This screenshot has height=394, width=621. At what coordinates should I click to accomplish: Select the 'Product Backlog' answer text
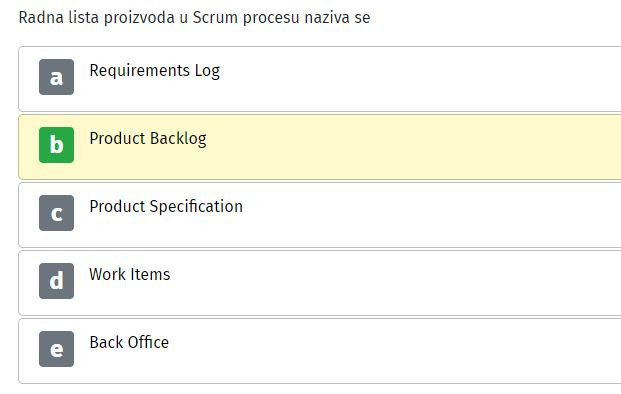coord(148,139)
